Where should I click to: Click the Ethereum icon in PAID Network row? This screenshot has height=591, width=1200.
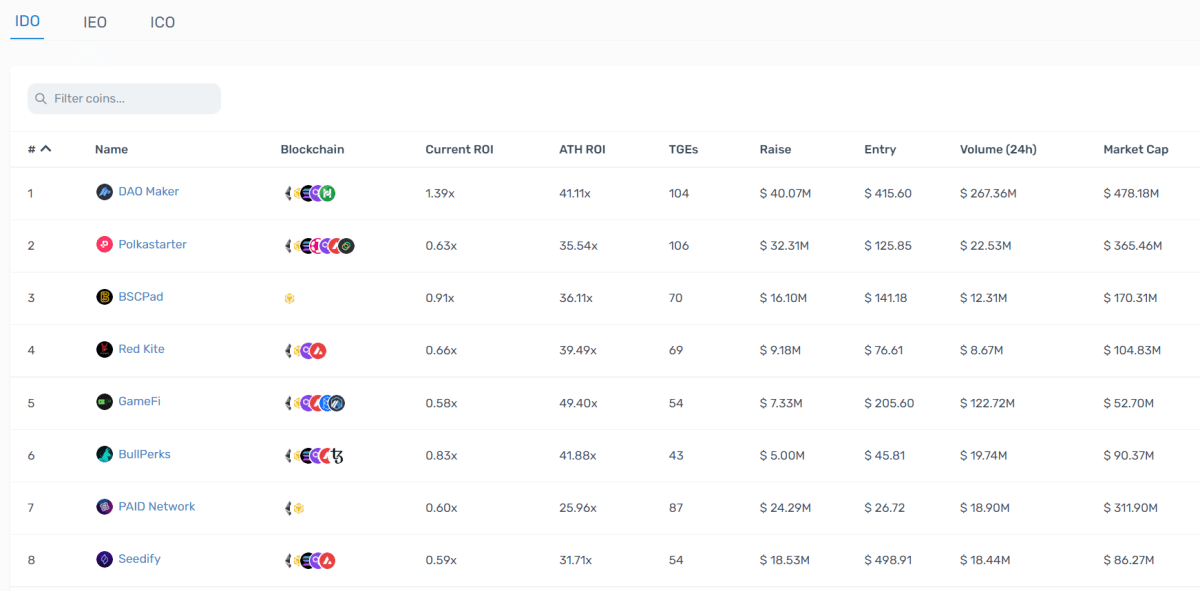pyautogui.click(x=288, y=508)
